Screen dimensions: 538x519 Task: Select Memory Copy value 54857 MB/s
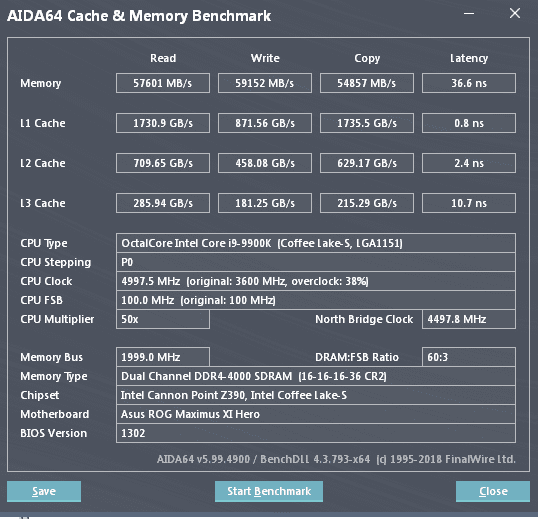tap(367, 83)
